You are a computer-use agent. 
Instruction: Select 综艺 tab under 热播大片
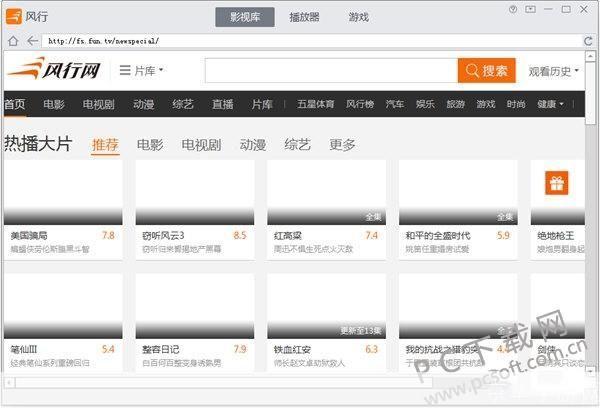pyautogui.click(x=297, y=145)
